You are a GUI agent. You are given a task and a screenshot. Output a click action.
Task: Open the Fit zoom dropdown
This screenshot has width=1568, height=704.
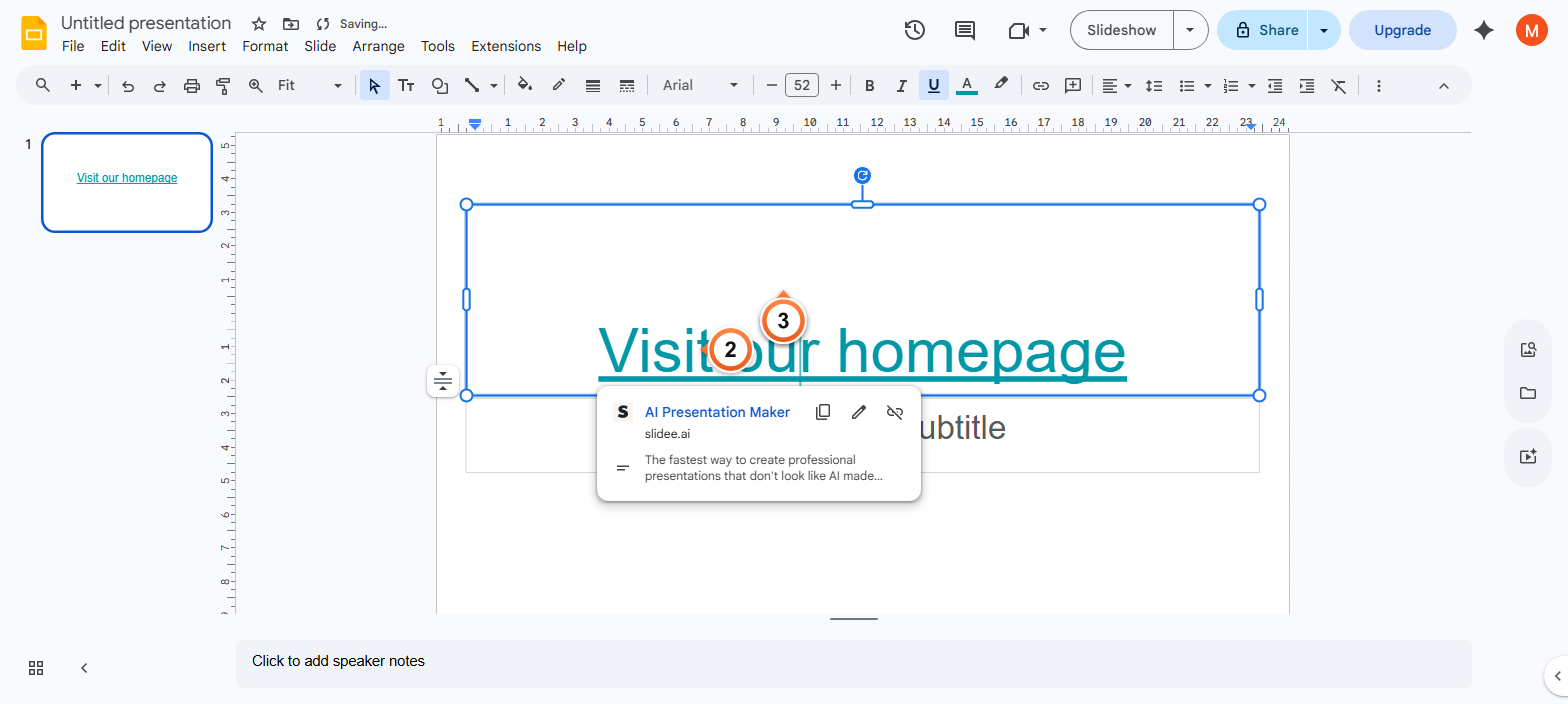pos(310,86)
